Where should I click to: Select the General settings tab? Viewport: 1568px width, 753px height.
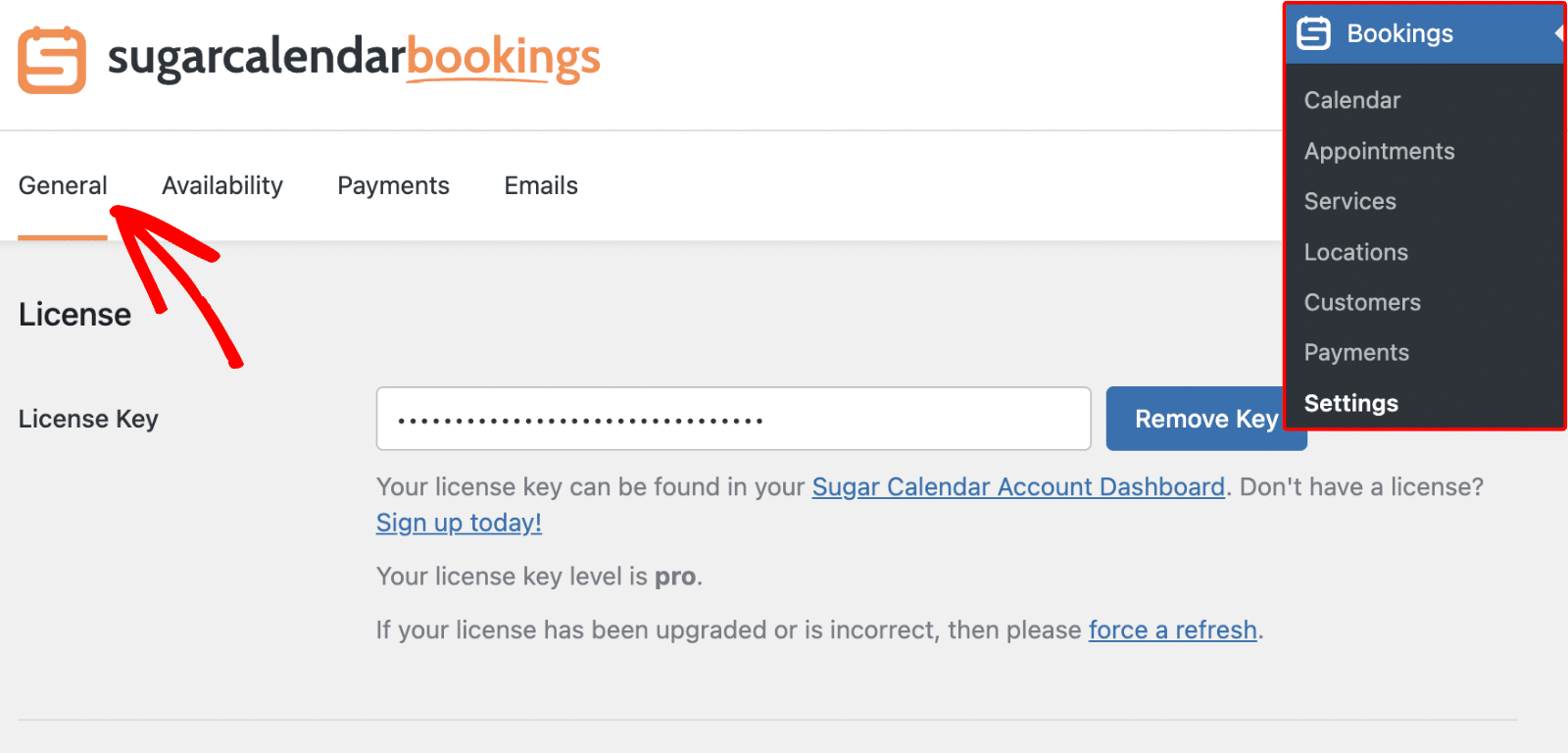click(63, 185)
